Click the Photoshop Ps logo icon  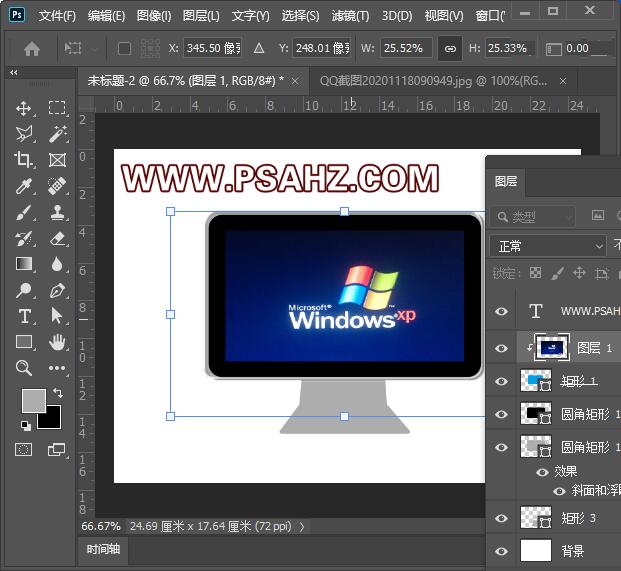17,15
